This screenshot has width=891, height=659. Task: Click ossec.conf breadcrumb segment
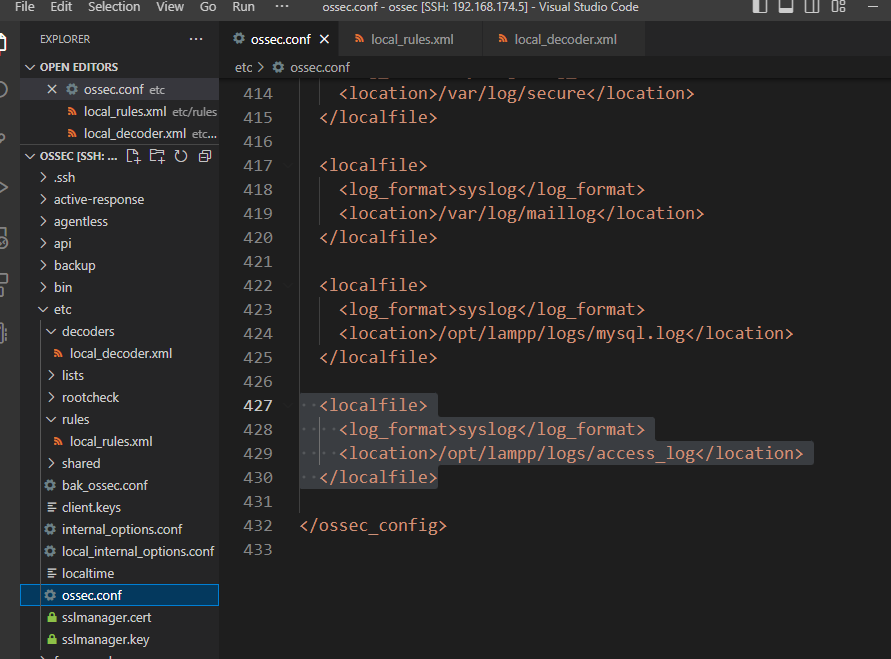click(x=320, y=67)
